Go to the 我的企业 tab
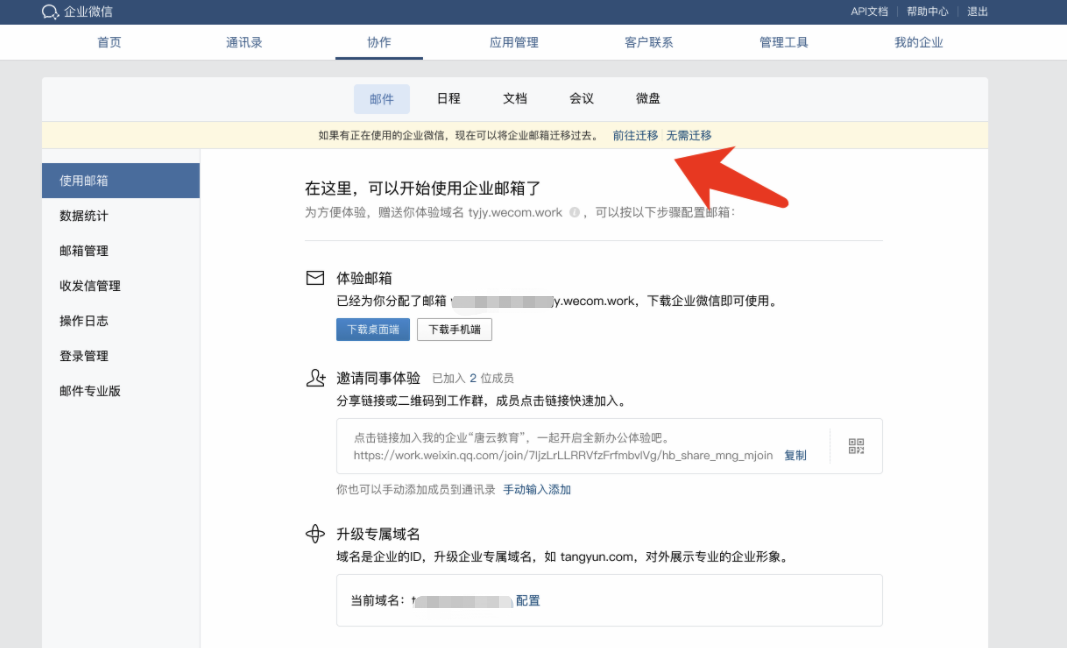Image resolution: width=1067 pixels, height=648 pixels. pos(919,42)
